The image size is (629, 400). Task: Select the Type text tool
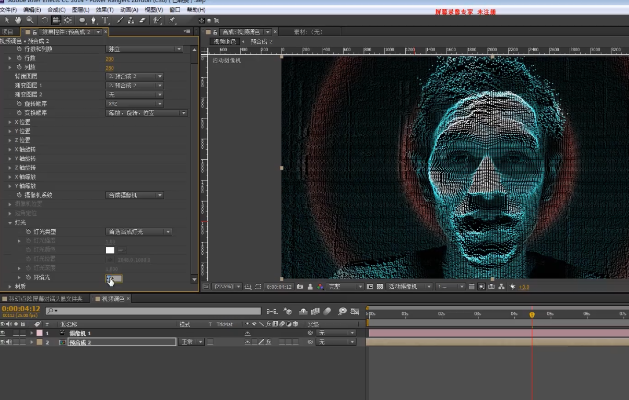coord(106,19)
